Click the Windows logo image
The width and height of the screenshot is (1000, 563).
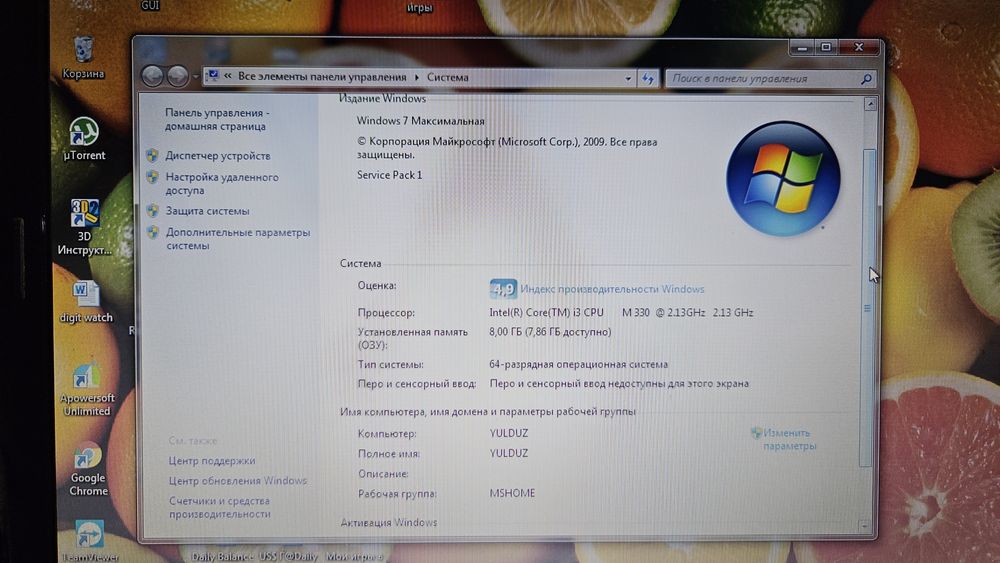point(783,179)
